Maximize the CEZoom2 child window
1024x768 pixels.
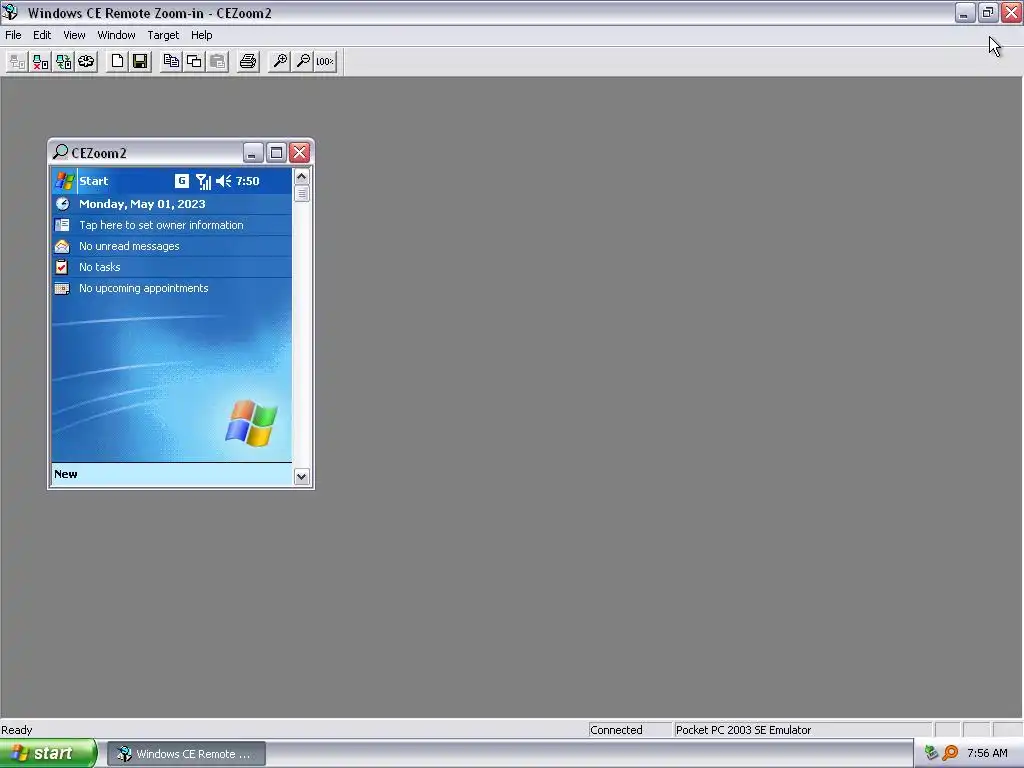[x=276, y=153]
